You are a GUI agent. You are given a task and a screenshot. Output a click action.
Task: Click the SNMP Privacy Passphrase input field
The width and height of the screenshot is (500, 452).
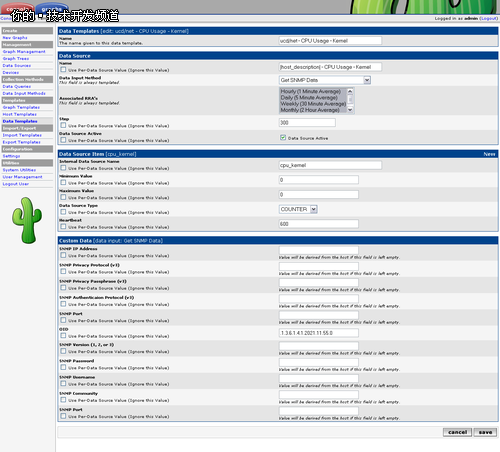point(319,283)
